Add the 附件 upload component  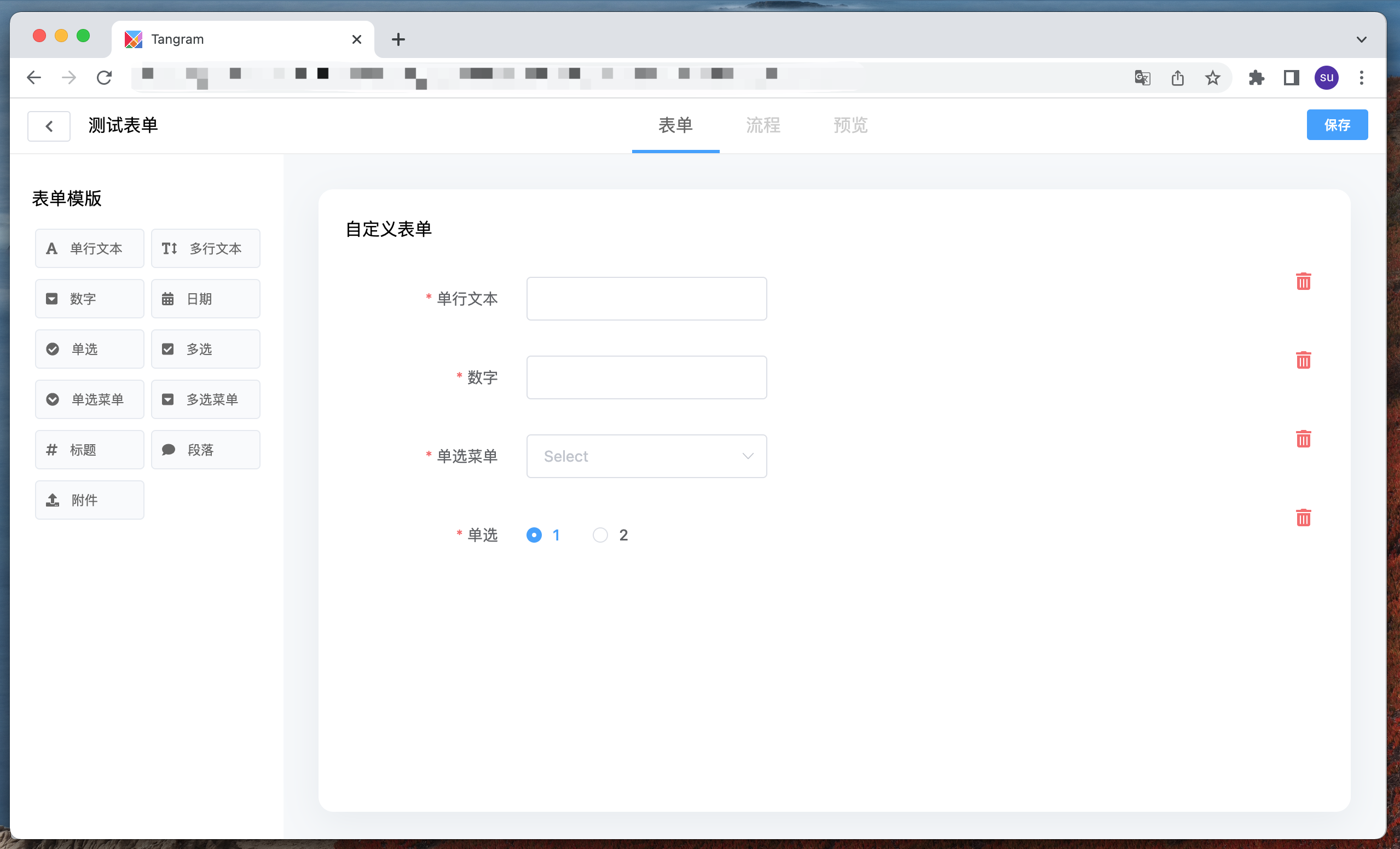tap(89, 500)
